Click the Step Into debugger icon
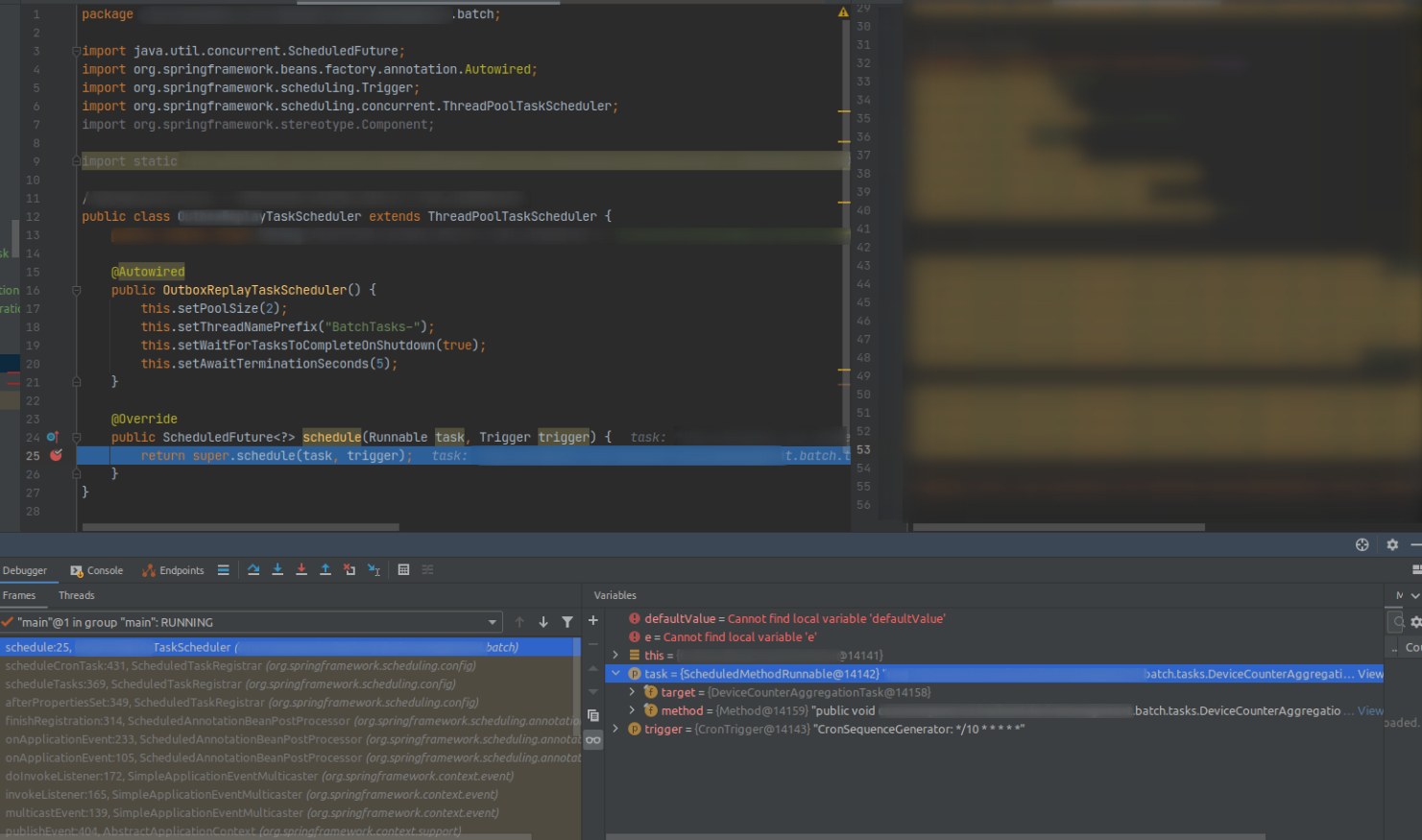Image resolution: width=1422 pixels, height=840 pixels. (277, 570)
